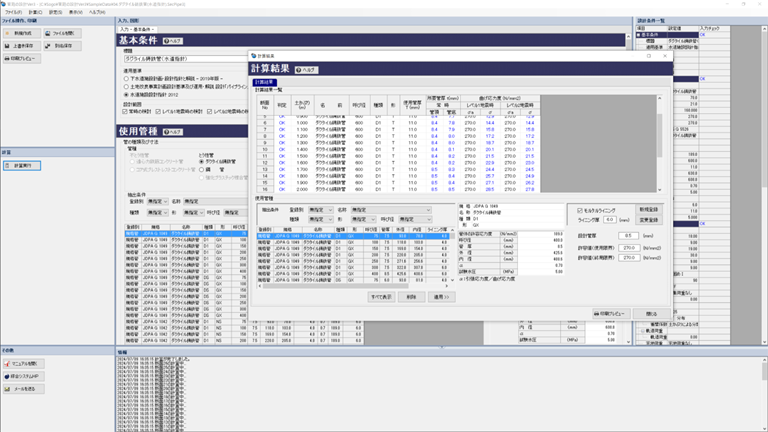Open the 呼び径 dropdown in the dialog

(415, 219)
